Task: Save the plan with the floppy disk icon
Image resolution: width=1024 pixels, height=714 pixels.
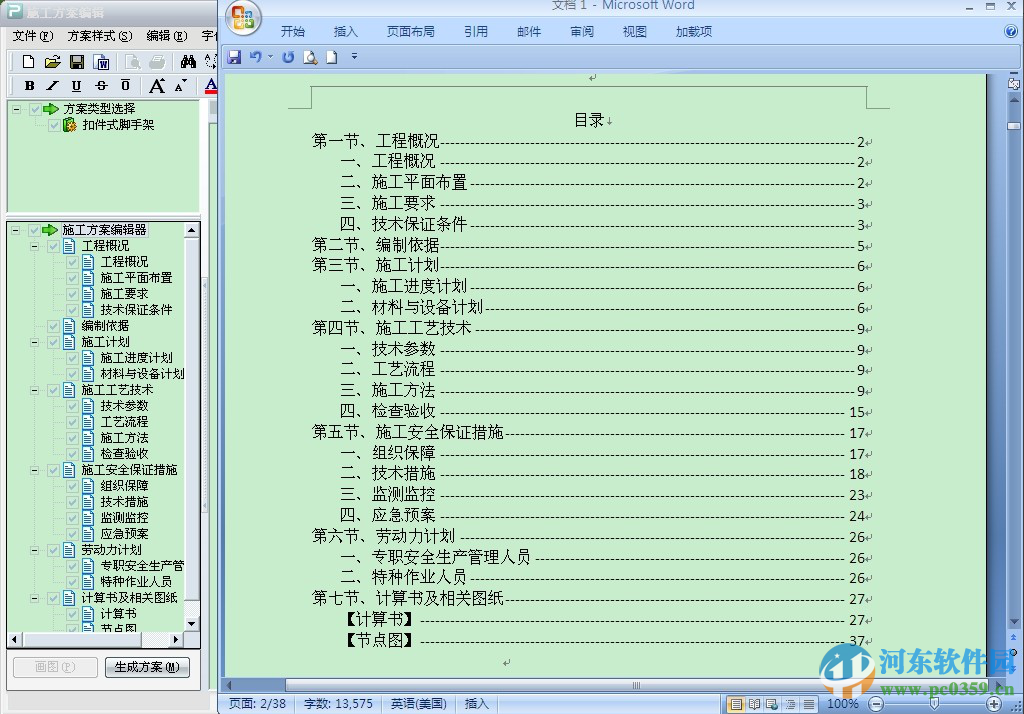Action: coord(77,61)
